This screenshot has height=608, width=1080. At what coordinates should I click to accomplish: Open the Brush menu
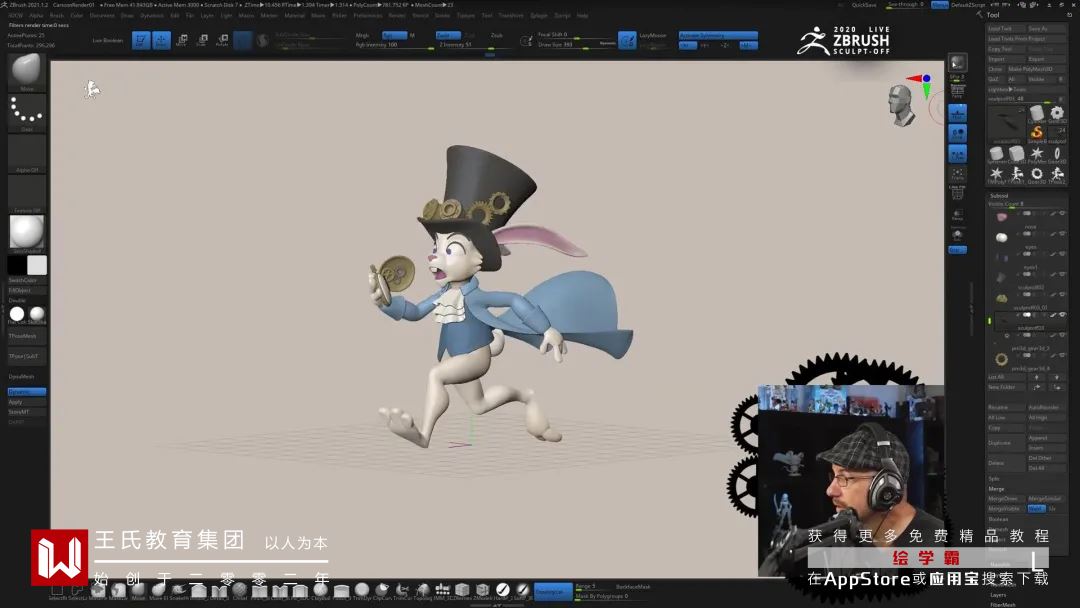(x=56, y=15)
